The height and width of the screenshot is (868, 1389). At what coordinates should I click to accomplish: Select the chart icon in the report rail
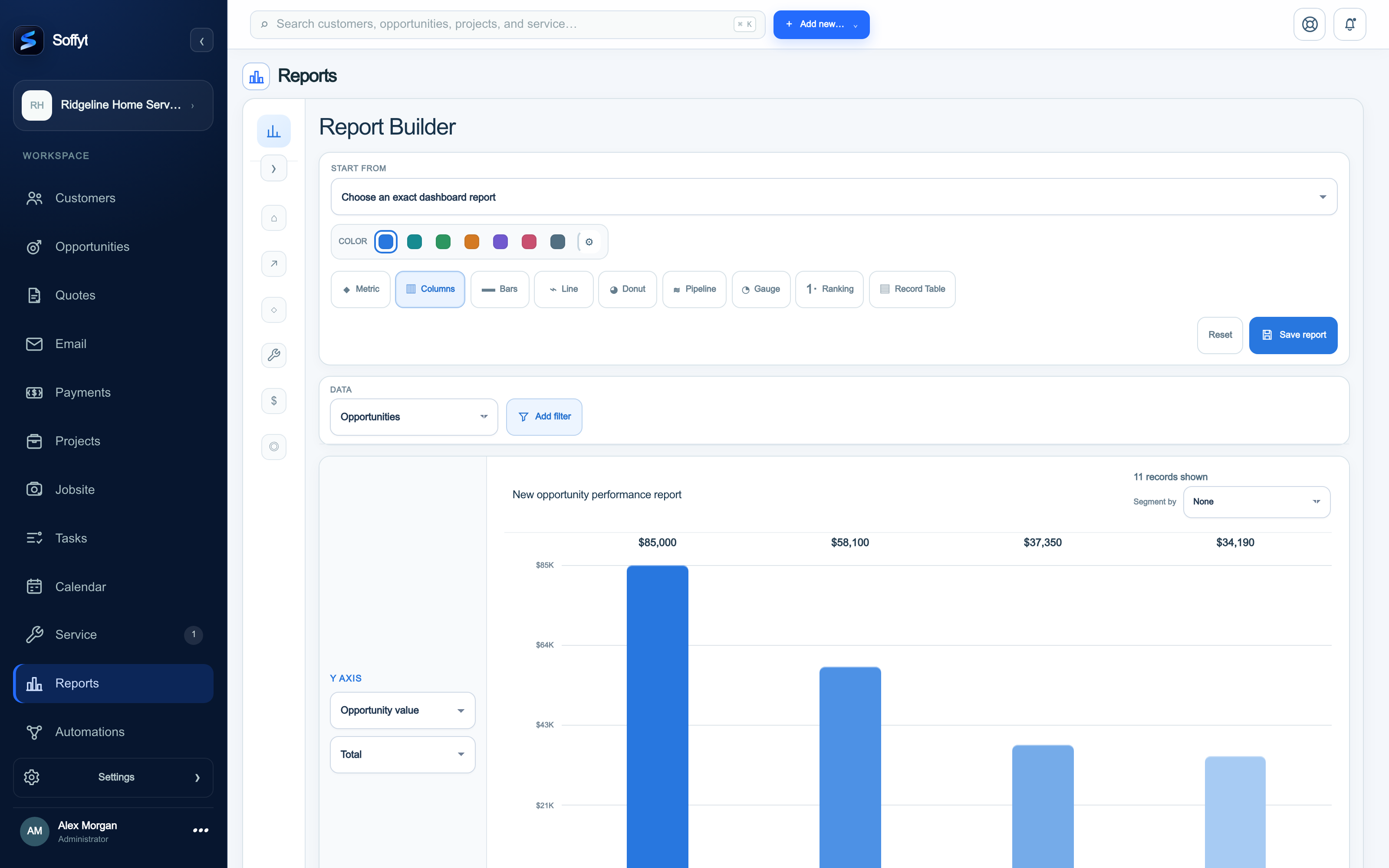[274, 131]
